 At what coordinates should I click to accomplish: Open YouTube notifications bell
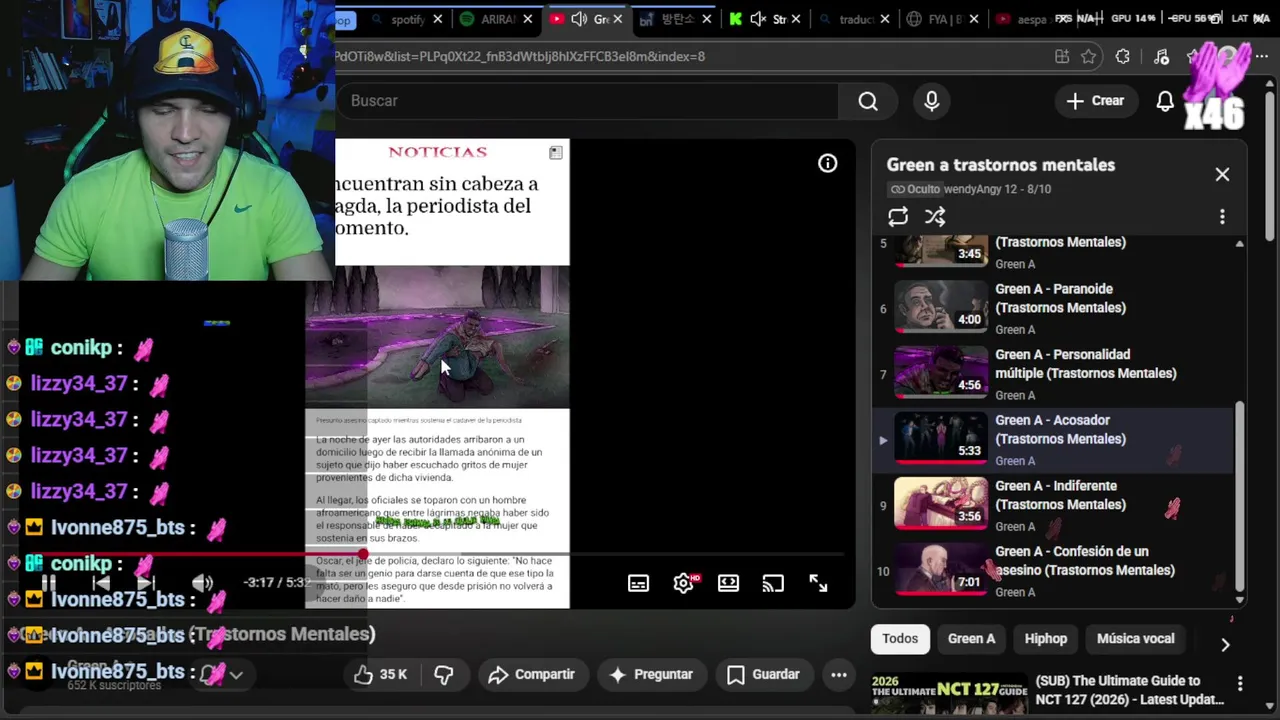(1165, 101)
